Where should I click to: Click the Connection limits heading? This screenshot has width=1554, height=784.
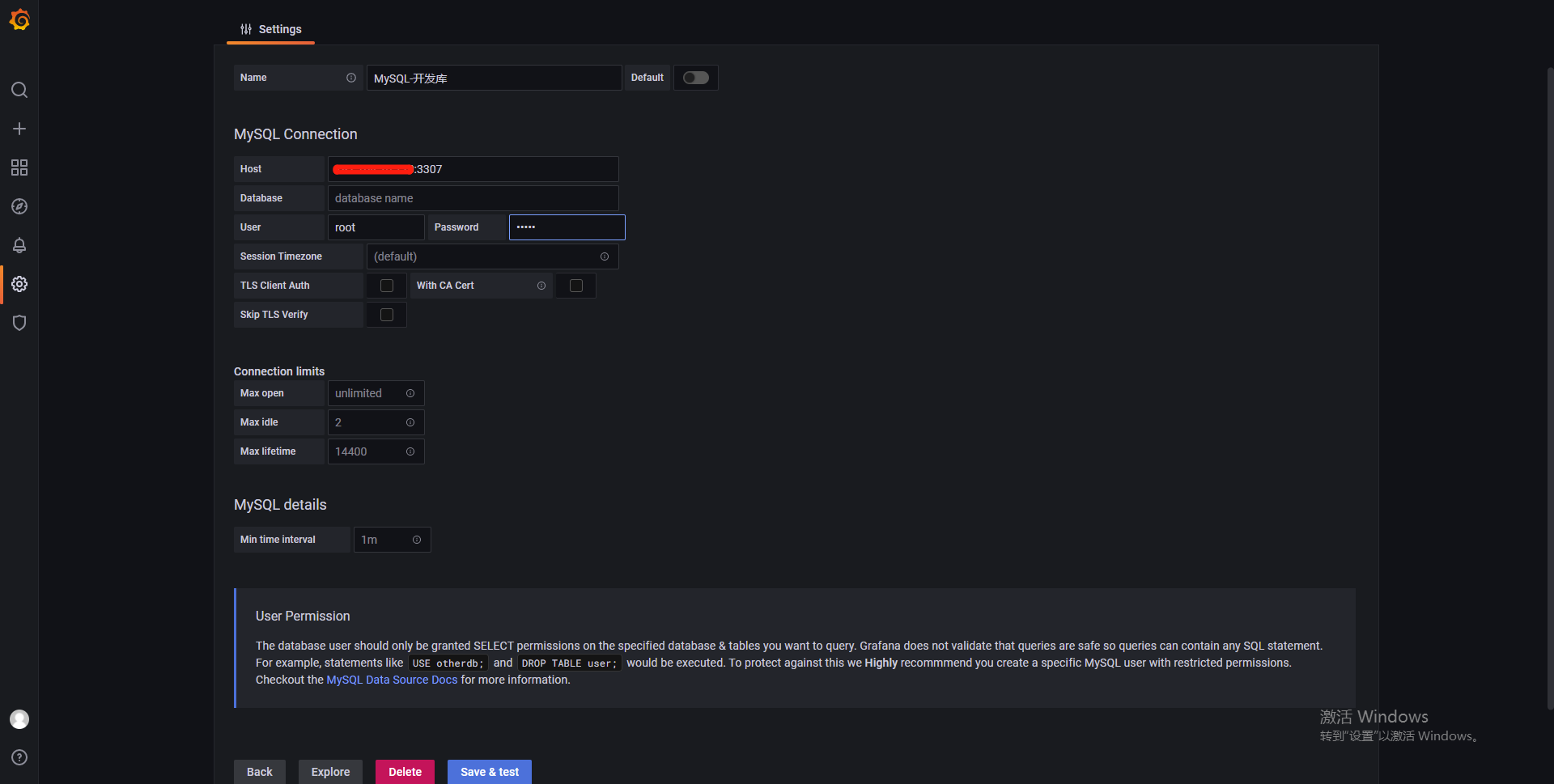(x=279, y=371)
